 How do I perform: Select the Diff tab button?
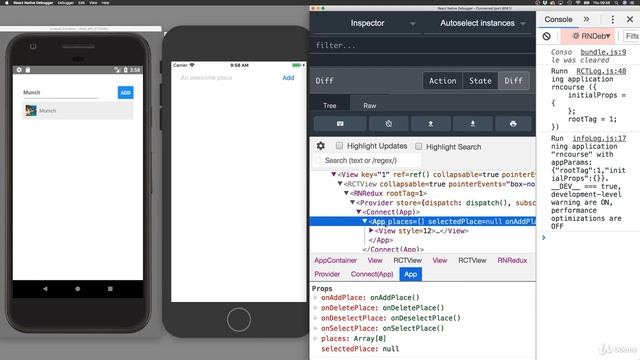pyautogui.click(x=513, y=81)
